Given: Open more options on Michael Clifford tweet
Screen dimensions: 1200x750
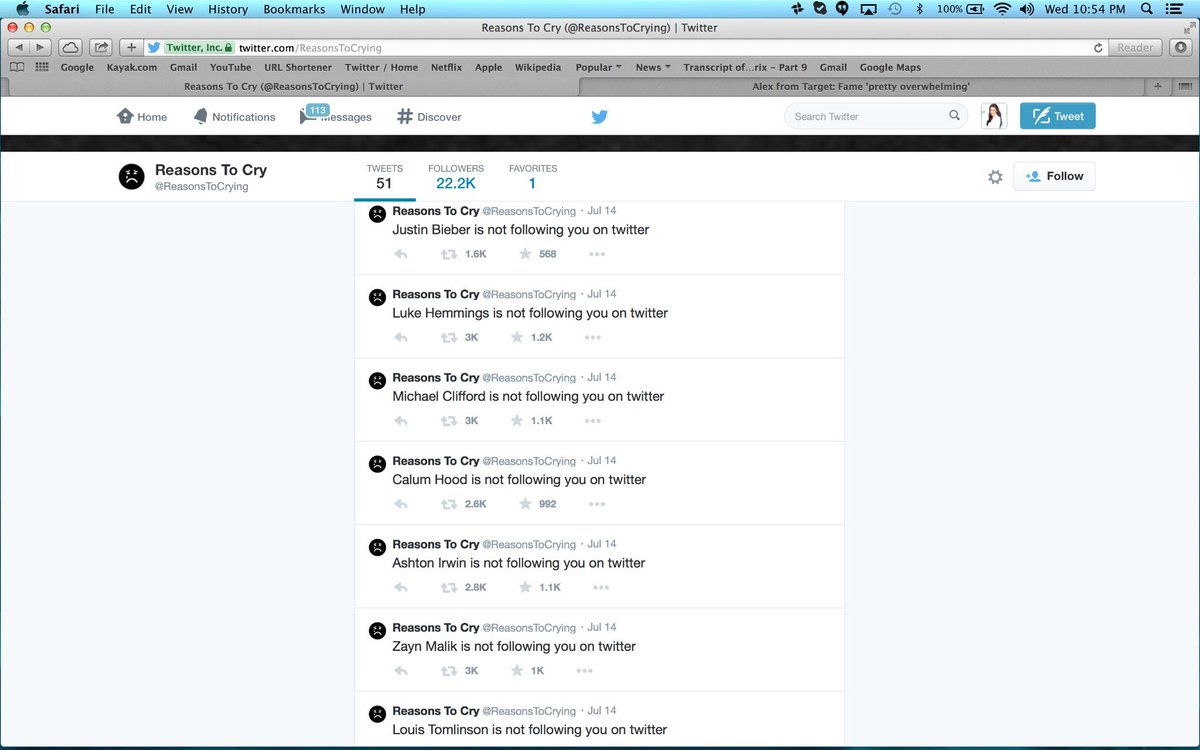Looking at the screenshot, I should click(x=593, y=421).
